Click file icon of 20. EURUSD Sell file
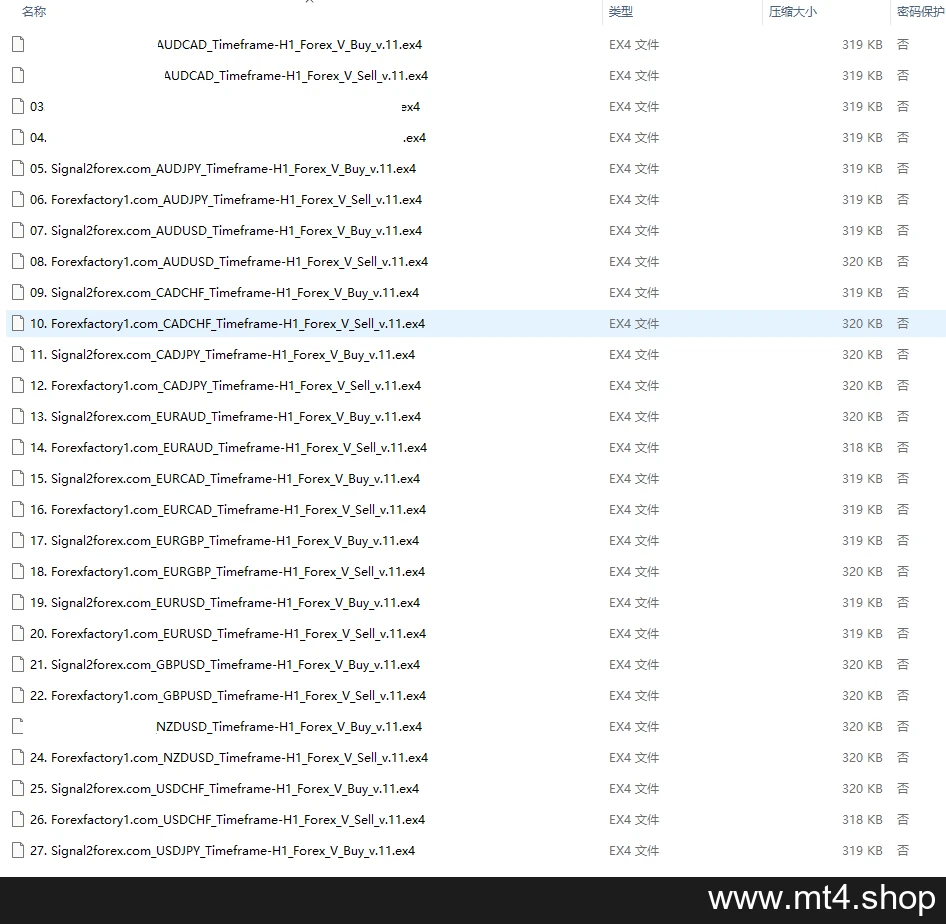The height and width of the screenshot is (924, 946). point(18,633)
